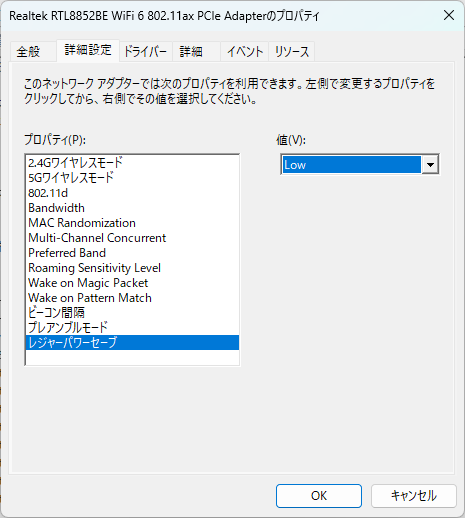
Task: Close the adapter properties dialog
Action: click(449, 15)
